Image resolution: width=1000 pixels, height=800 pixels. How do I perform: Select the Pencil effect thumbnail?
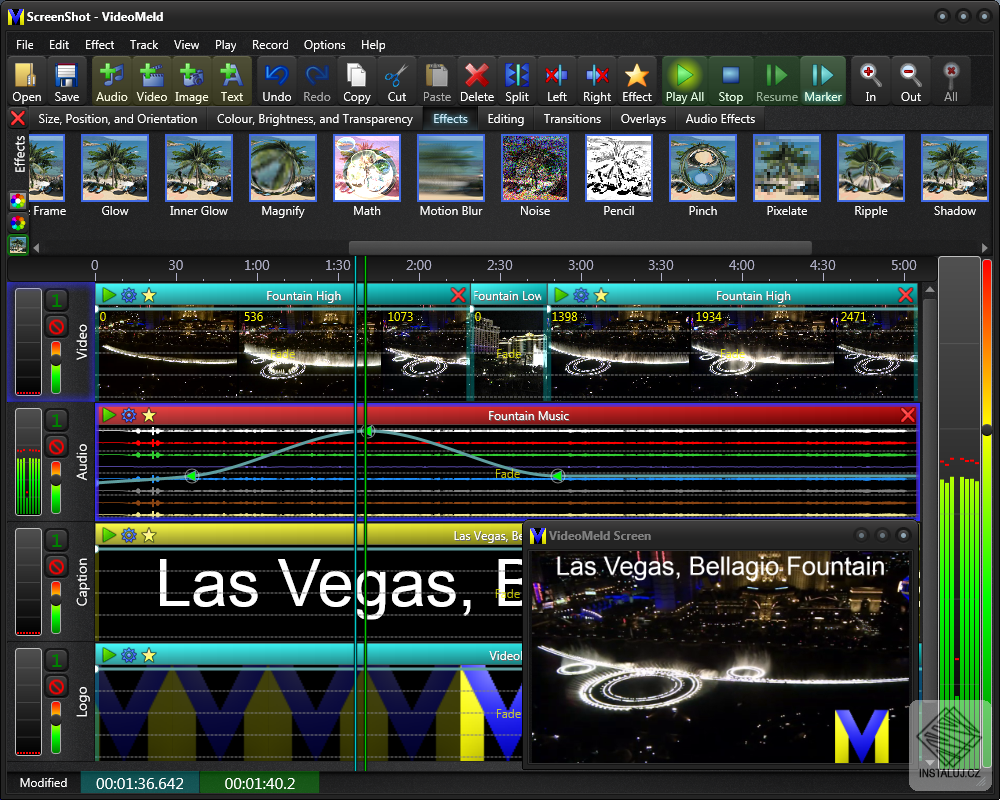[x=619, y=168]
